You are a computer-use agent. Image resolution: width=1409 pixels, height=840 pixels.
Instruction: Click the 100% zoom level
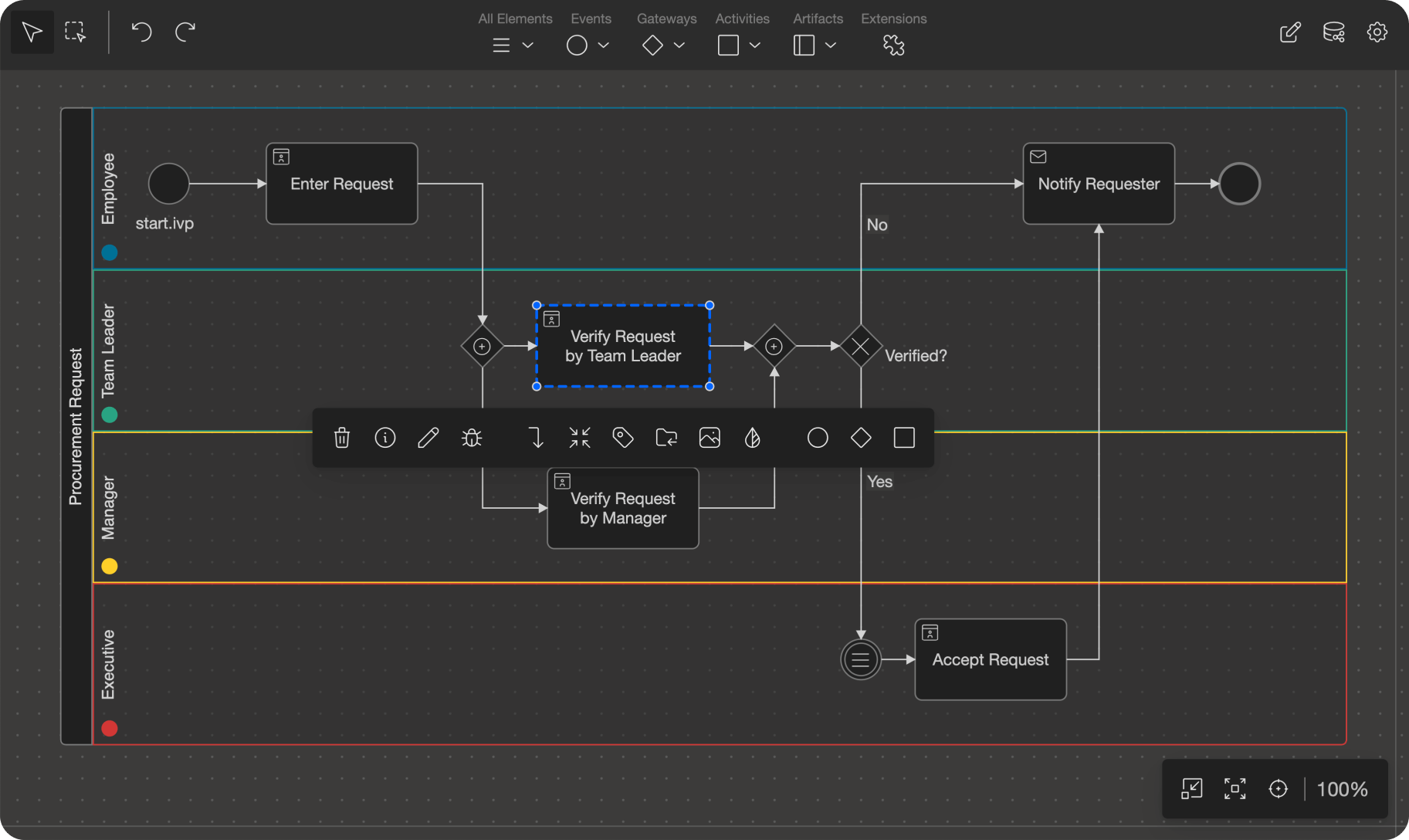pos(1342,789)
